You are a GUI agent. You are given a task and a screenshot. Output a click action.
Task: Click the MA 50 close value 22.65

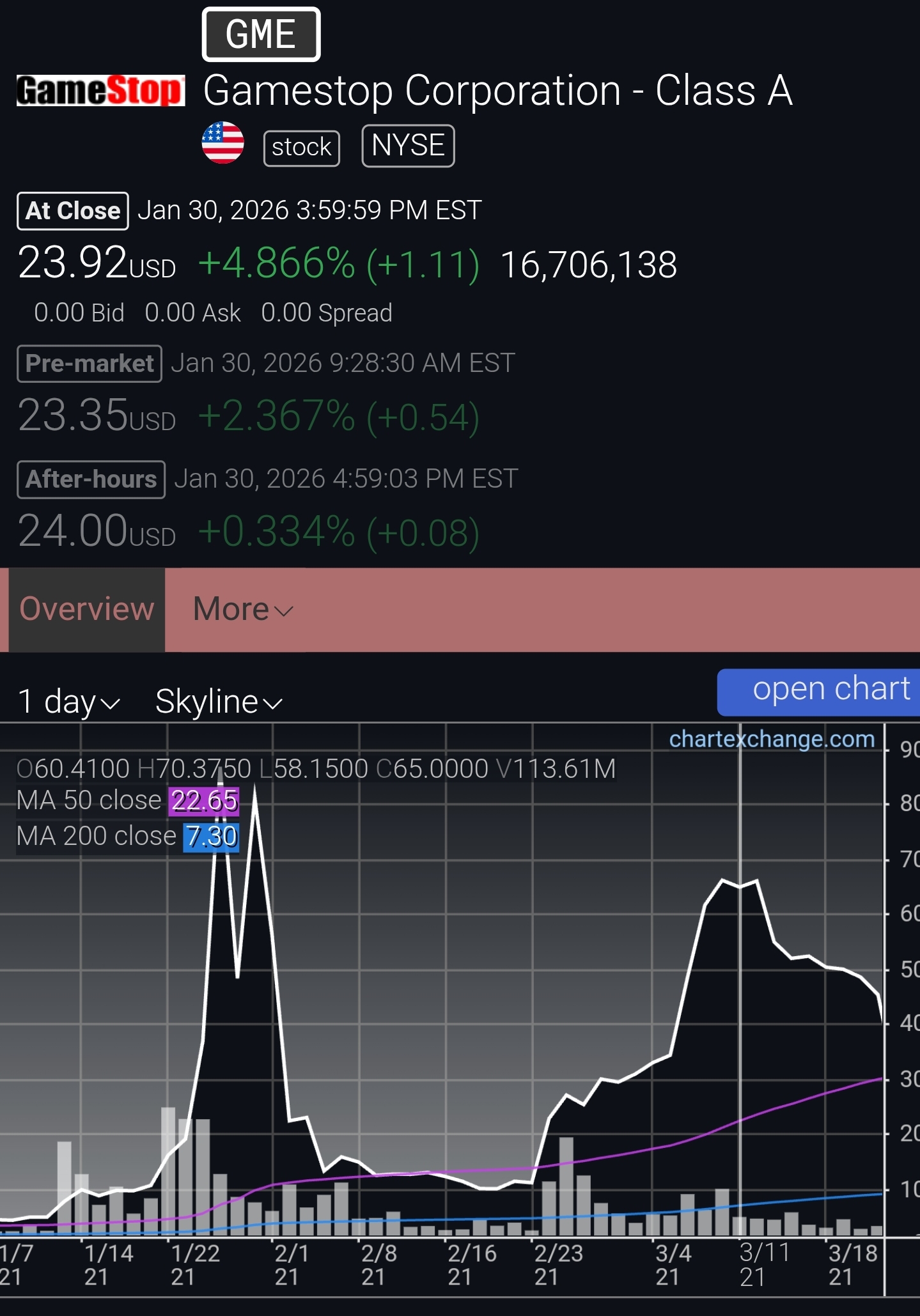coord(204,801)
